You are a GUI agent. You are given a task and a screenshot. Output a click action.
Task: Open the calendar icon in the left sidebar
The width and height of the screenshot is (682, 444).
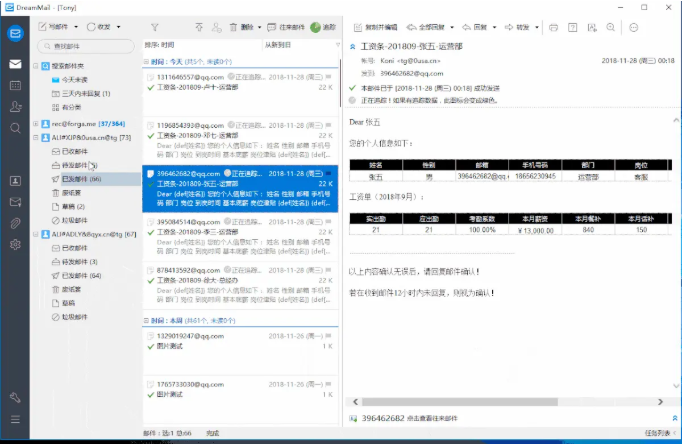[15, 85]
